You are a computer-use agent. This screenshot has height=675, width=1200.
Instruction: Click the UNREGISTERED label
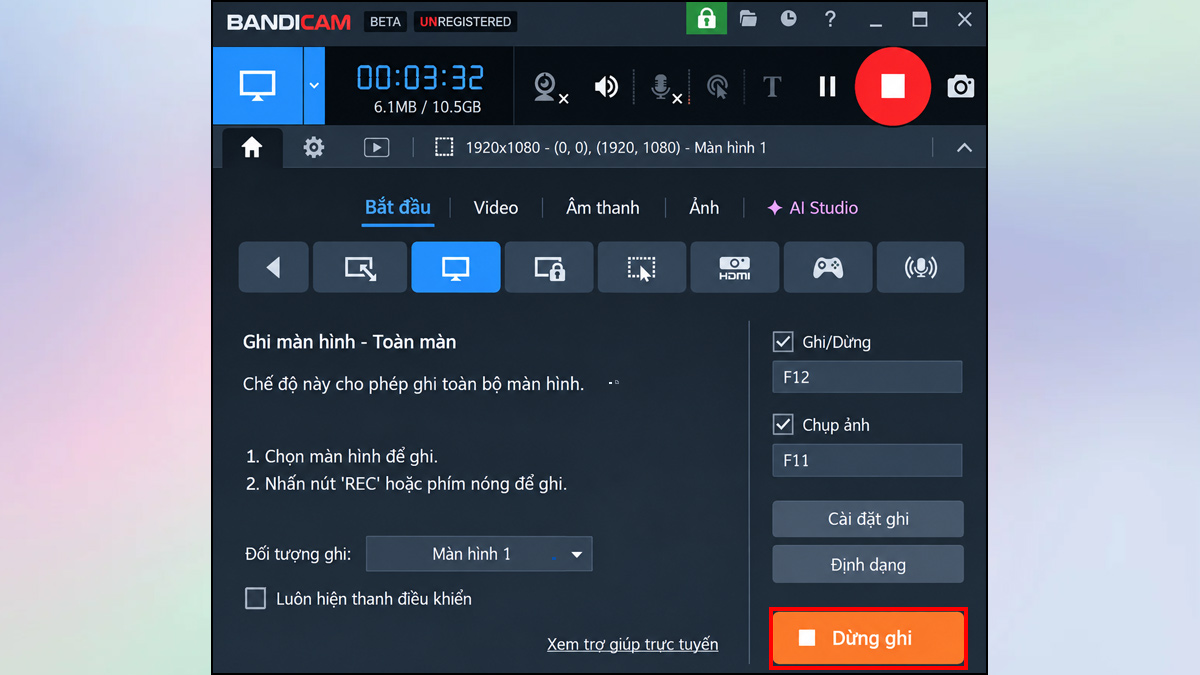coord(465,21)
